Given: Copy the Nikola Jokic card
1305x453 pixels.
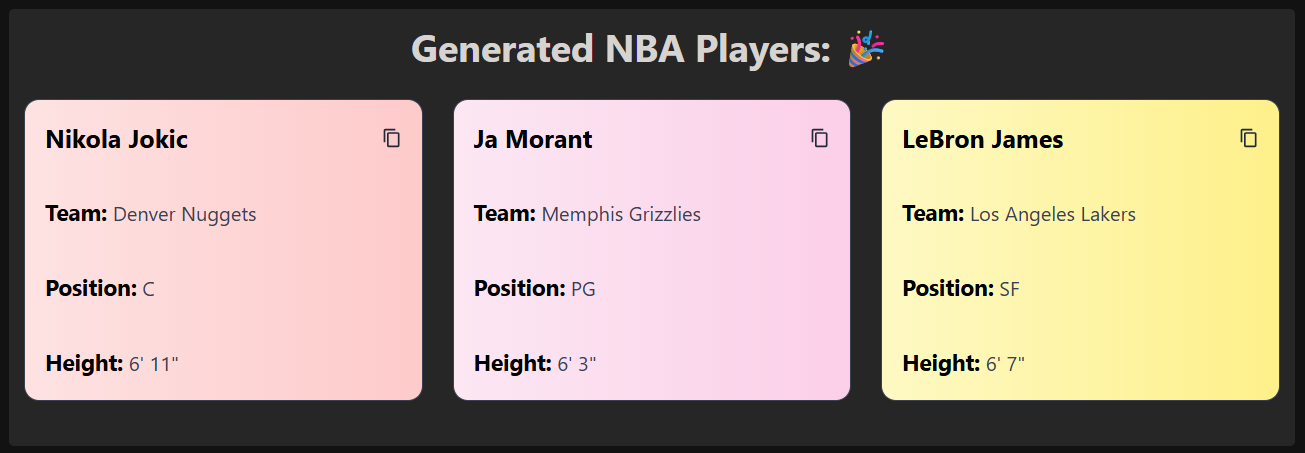Looking at the screenshot, I should pos(392,139).
